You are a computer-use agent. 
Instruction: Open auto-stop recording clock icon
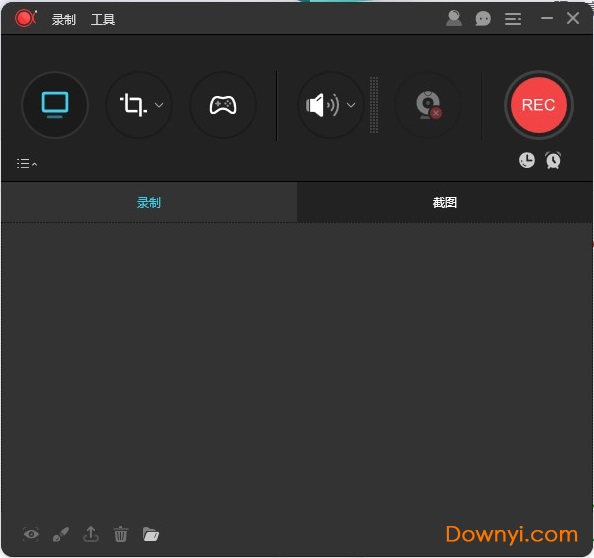[x=527, y=160]
